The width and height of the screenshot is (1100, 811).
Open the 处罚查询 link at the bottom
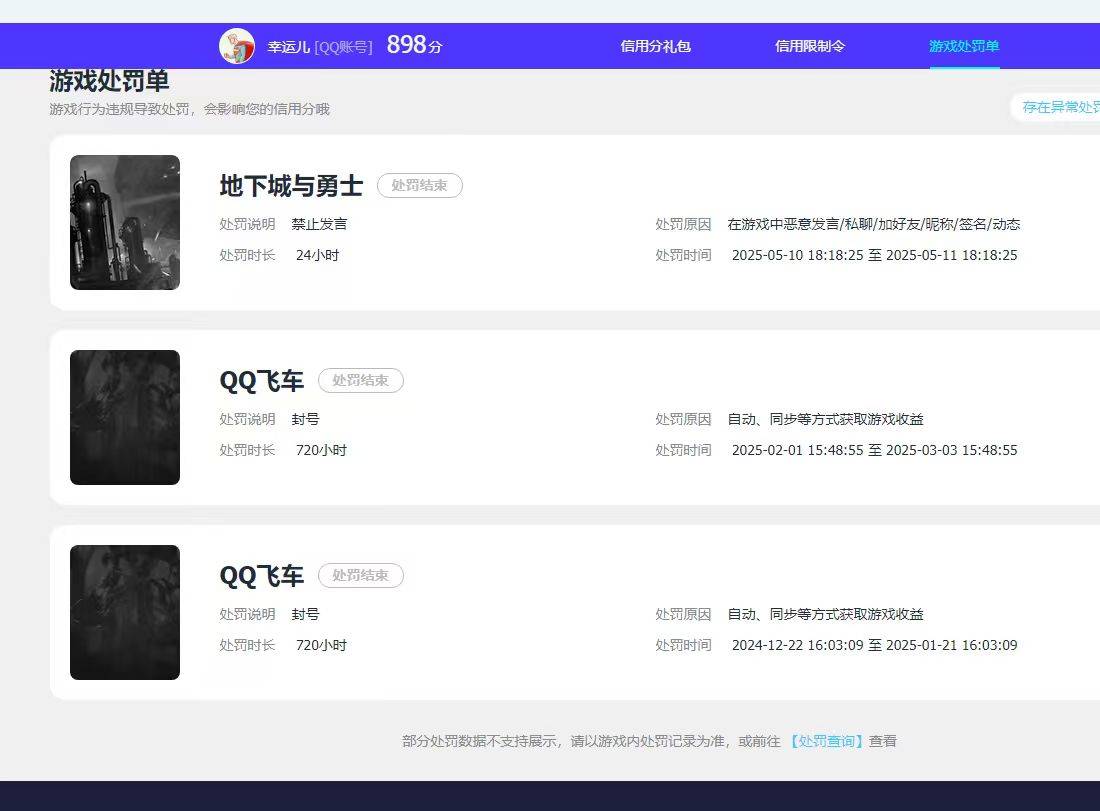pos(826,741)
